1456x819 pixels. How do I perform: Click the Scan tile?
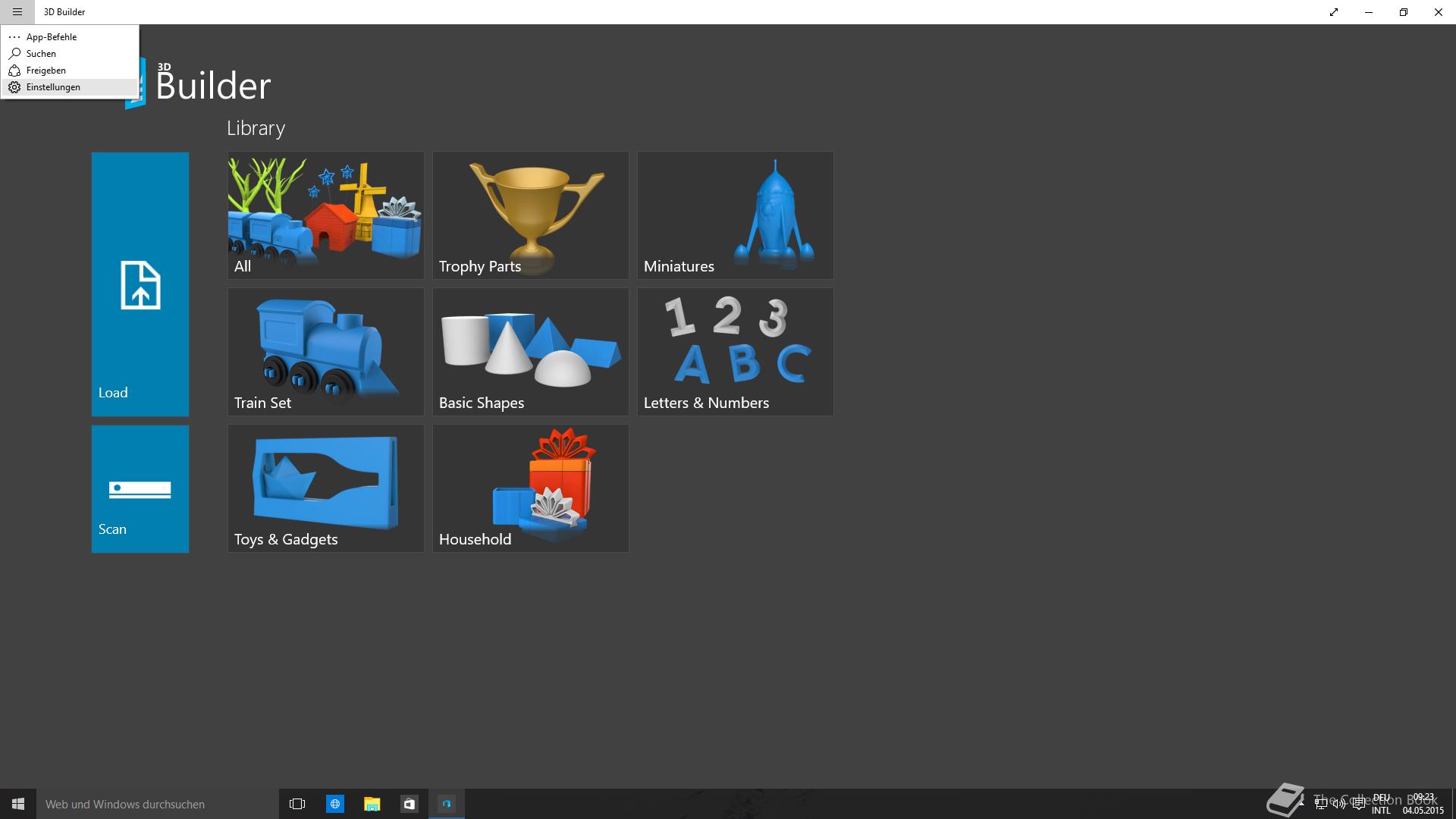point(140,488)
